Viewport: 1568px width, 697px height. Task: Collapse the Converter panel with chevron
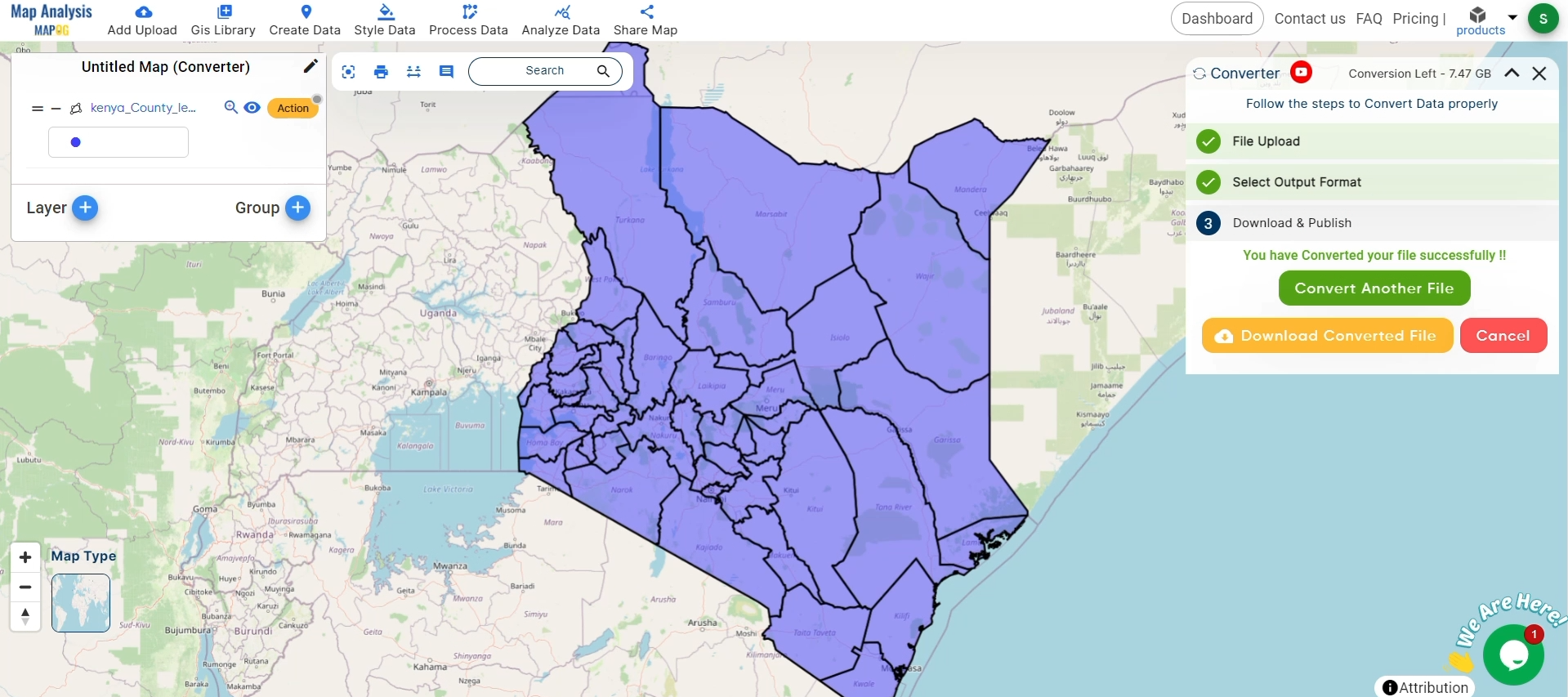(x=1512, y=73)
